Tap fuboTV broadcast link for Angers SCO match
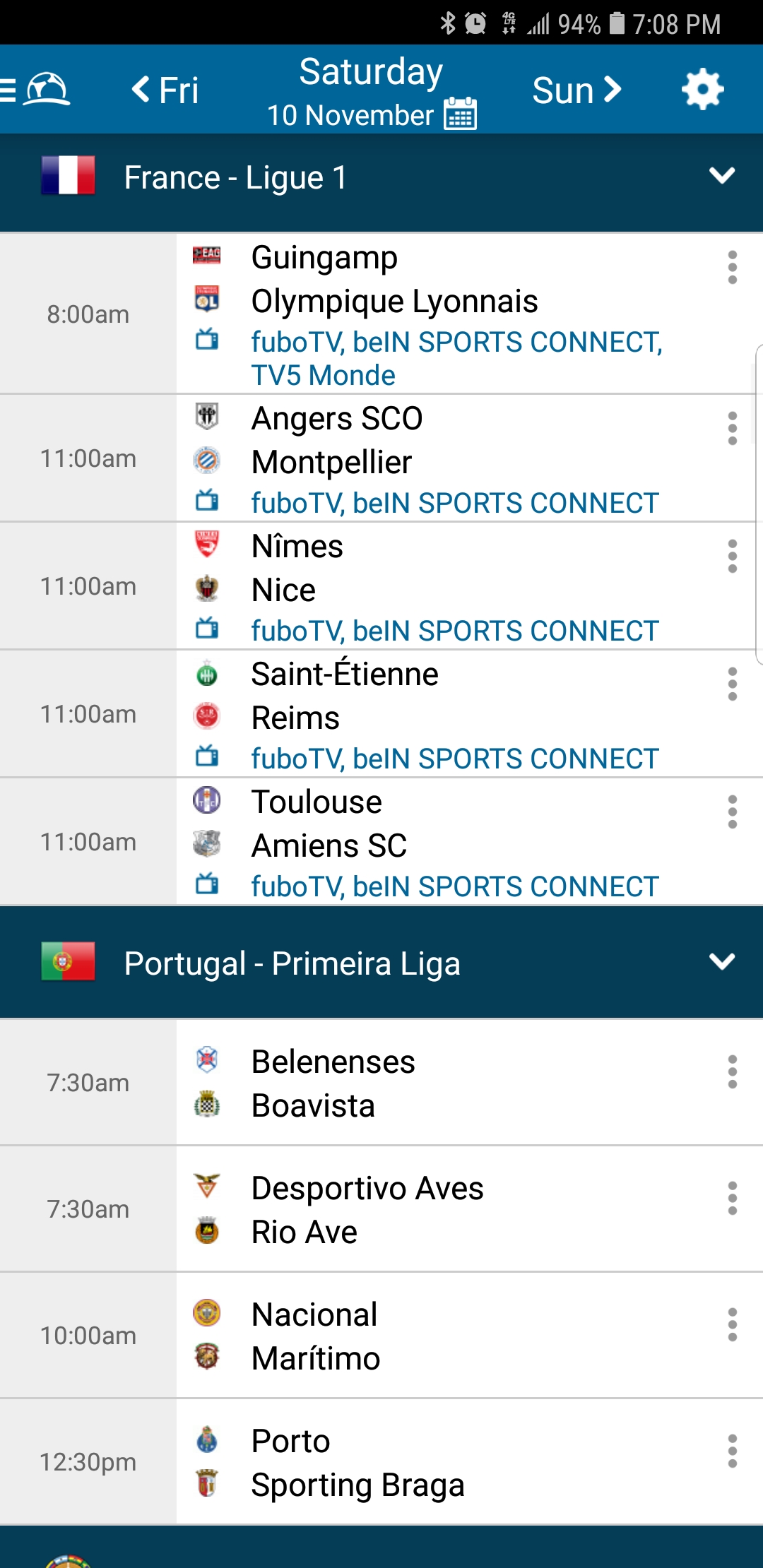 tap(297, 504)
